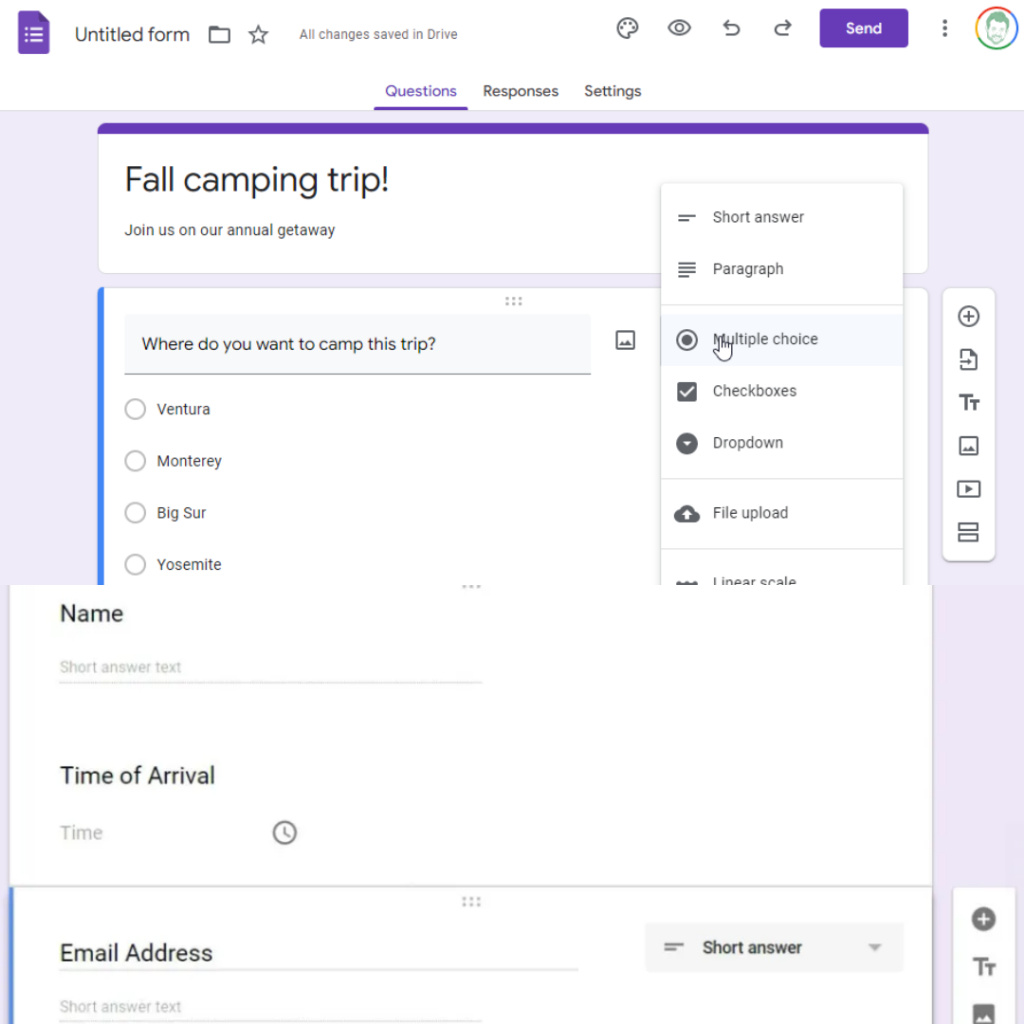Screen dimensions: 1024x1024
Task: Choose Dropdown from question type menu
Action: [747, 443]
